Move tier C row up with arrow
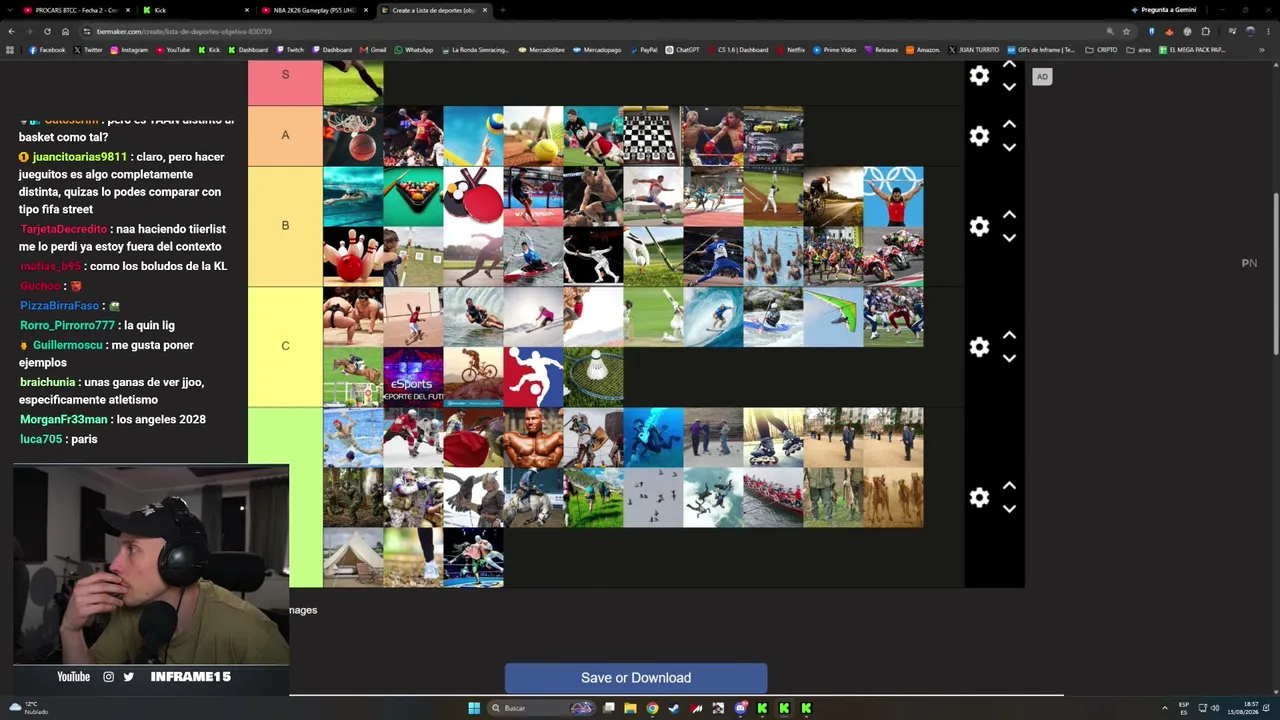 [x=1009, y=335]
